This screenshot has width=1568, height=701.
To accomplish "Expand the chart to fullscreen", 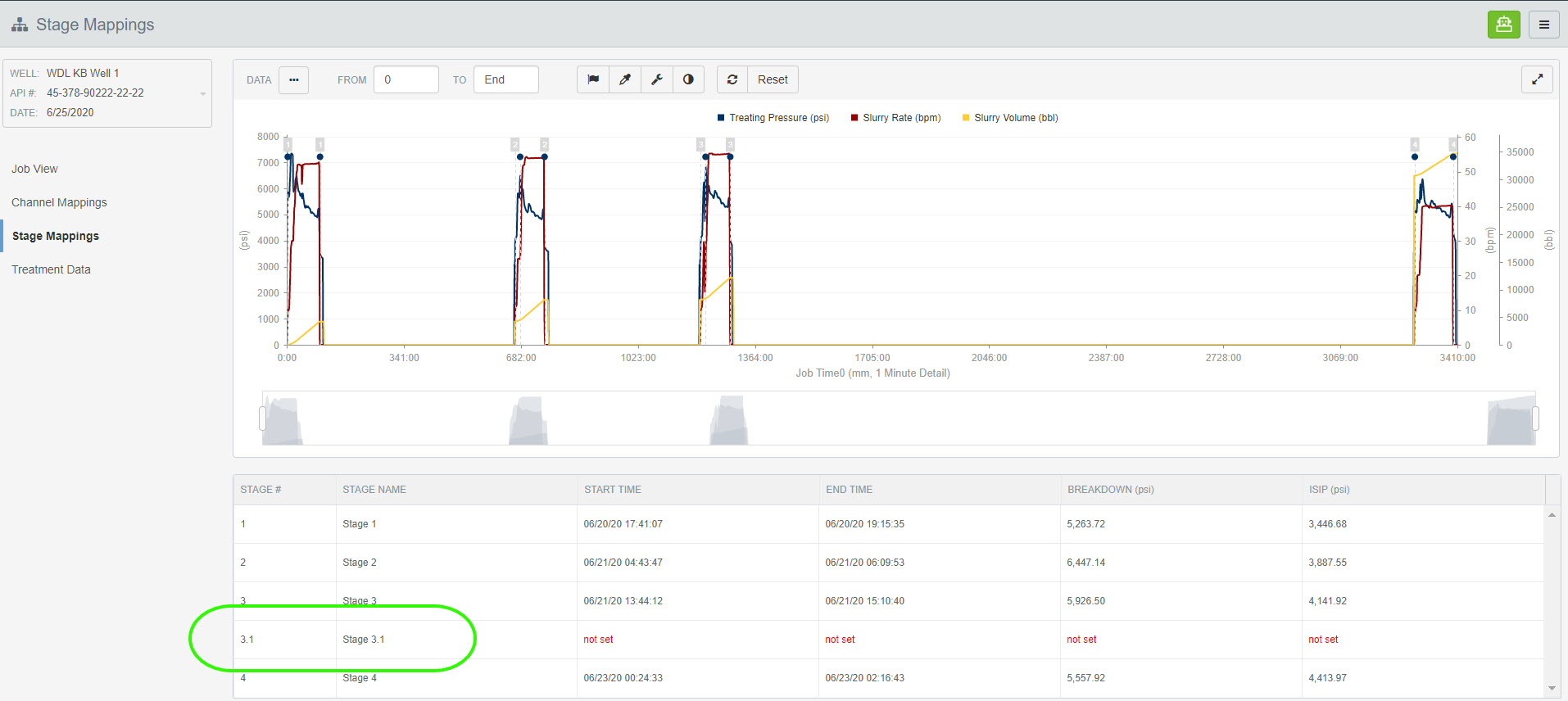I will [1537, 79].
